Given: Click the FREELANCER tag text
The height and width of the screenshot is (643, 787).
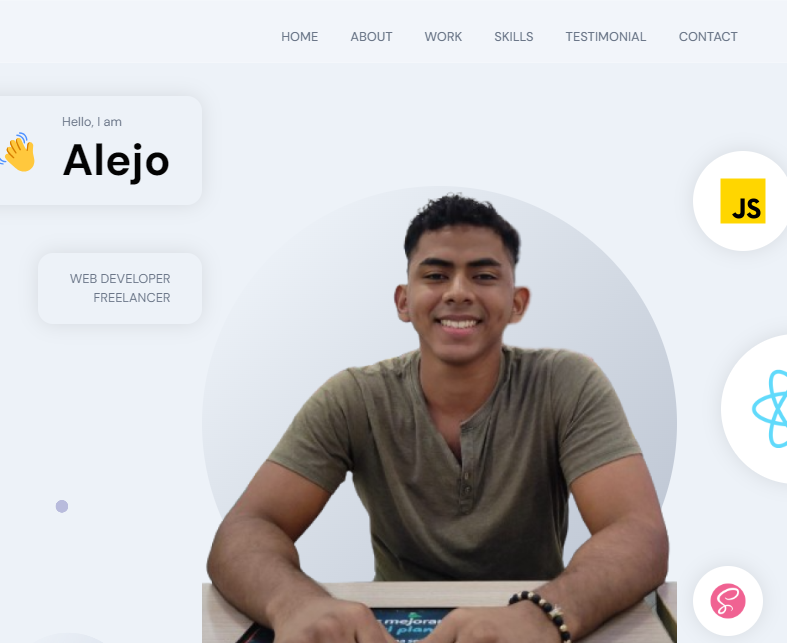Looking at the screenshot, I should click(132, 298).
